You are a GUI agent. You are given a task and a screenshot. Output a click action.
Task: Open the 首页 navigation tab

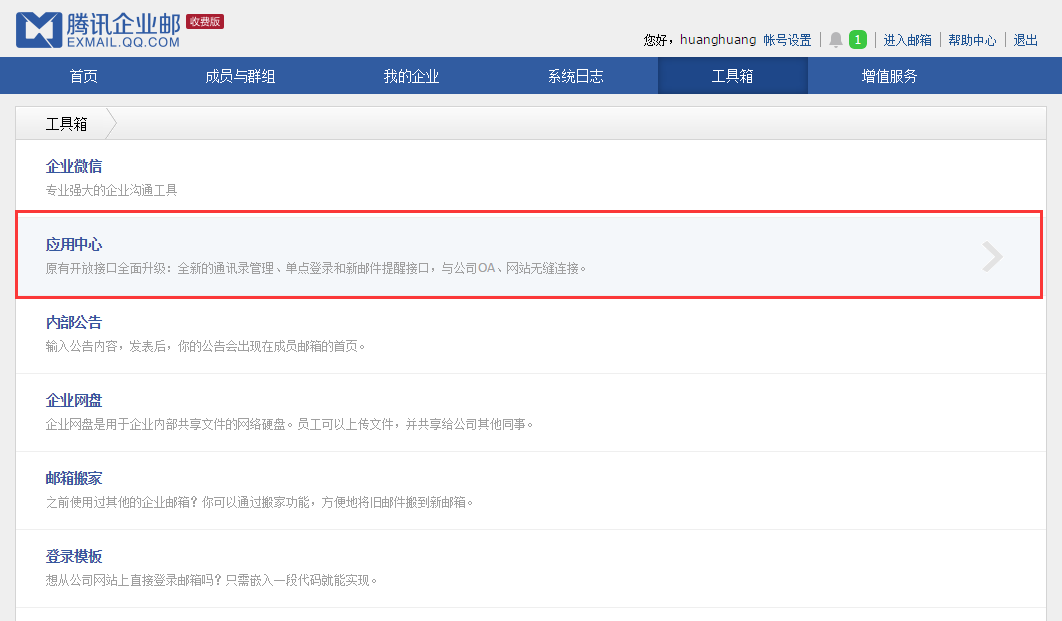click(x=83, y=76)
